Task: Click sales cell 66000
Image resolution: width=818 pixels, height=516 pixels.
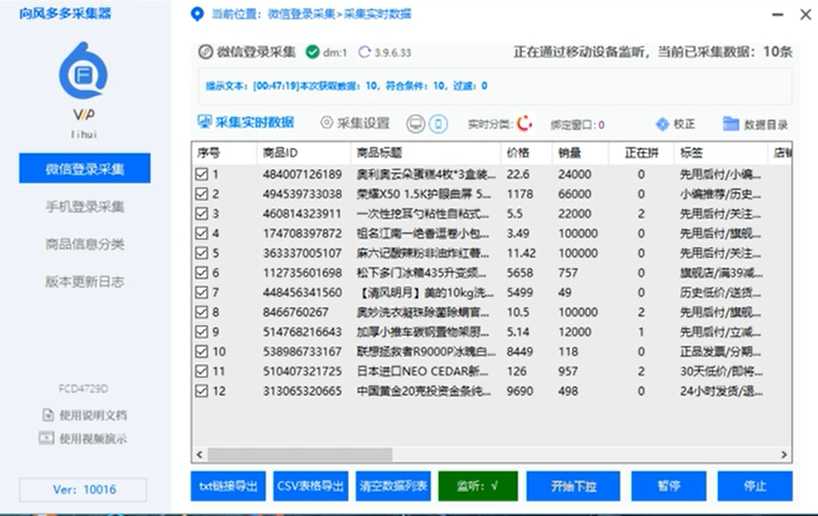Action: [x=574, y=194]
